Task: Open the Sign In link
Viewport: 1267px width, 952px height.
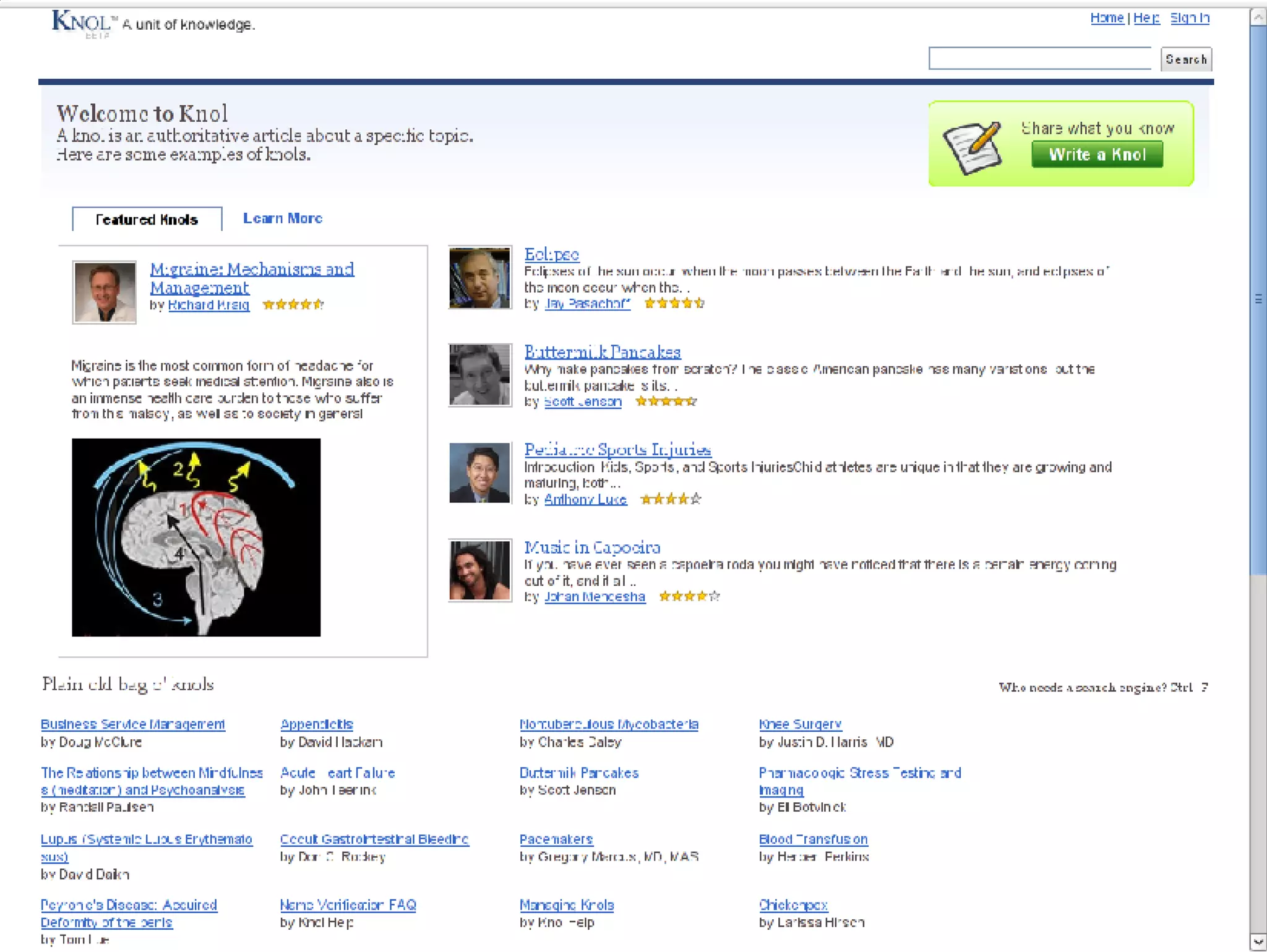Action: [1189, 18]
